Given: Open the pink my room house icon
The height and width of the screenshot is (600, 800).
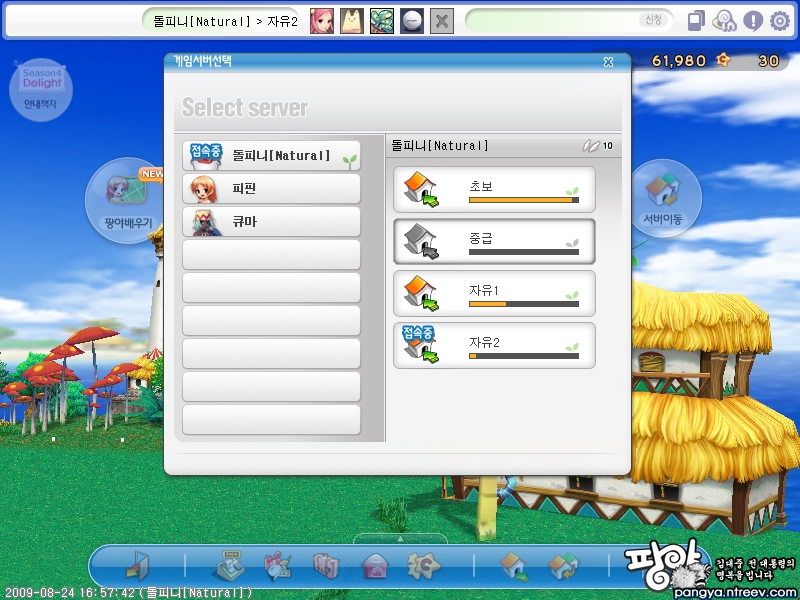Looking at the screenshot, I should click(375, 566).
